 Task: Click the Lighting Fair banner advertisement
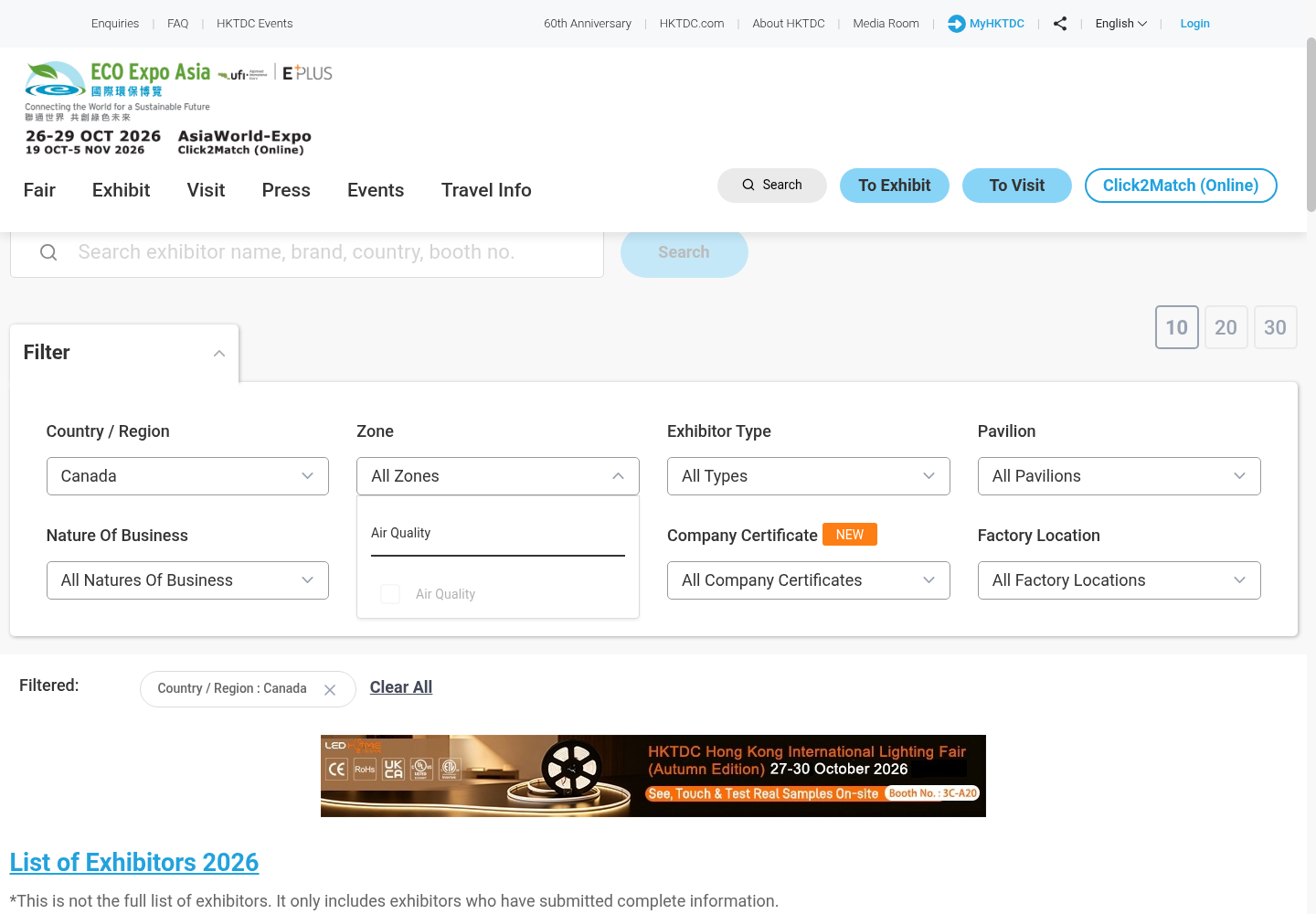(653, 776)
